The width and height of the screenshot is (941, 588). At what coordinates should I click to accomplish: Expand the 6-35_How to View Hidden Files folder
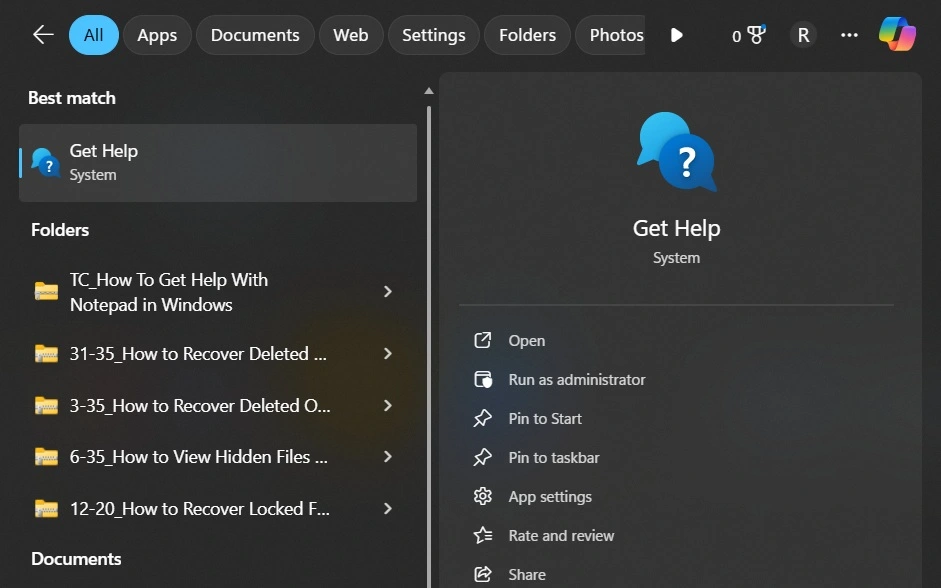click(x=388, y=457)
